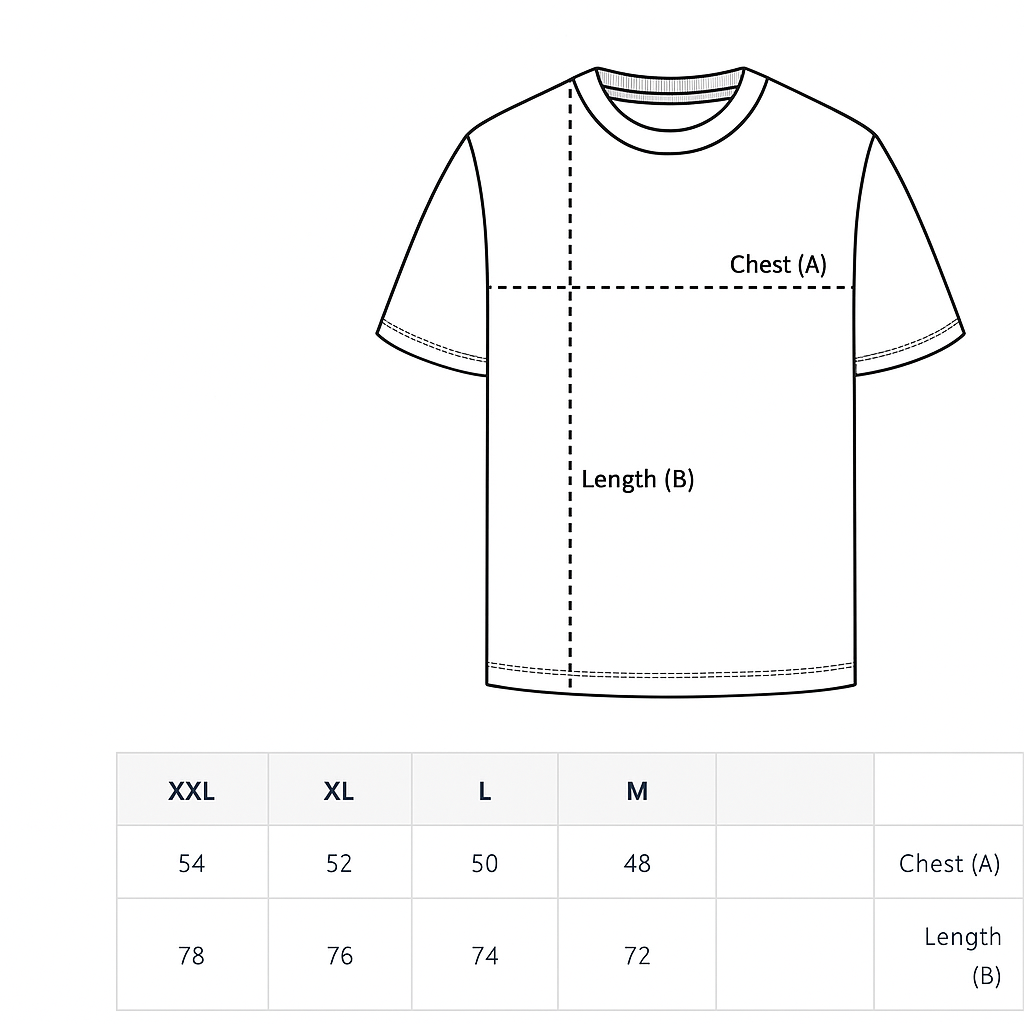Select the L length value 74
This screenshot has height=1024, width=1024.
485,955
